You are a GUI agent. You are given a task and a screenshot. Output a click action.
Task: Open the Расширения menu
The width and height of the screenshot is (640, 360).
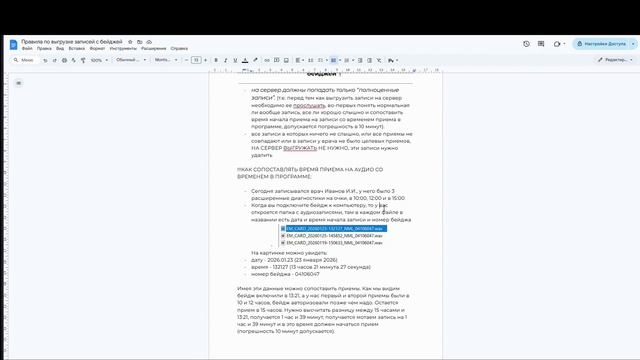tap(154, 49)
